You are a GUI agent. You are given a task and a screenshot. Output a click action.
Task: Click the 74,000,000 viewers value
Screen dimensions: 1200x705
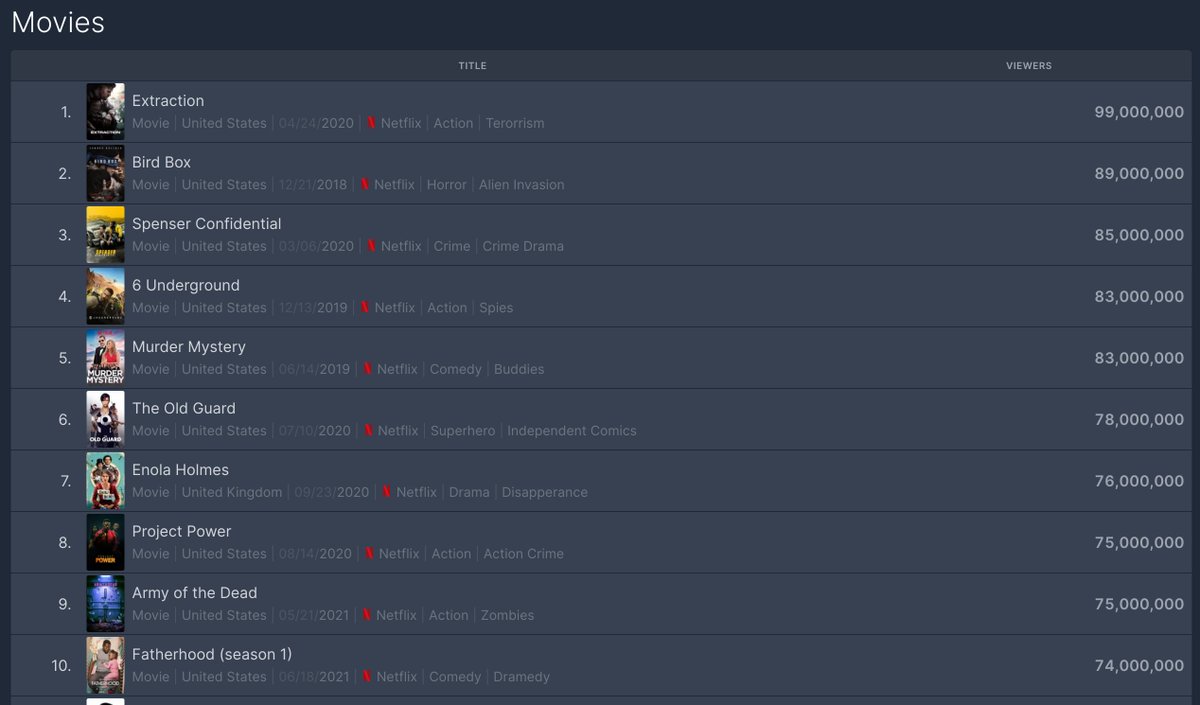(1139, 666)
